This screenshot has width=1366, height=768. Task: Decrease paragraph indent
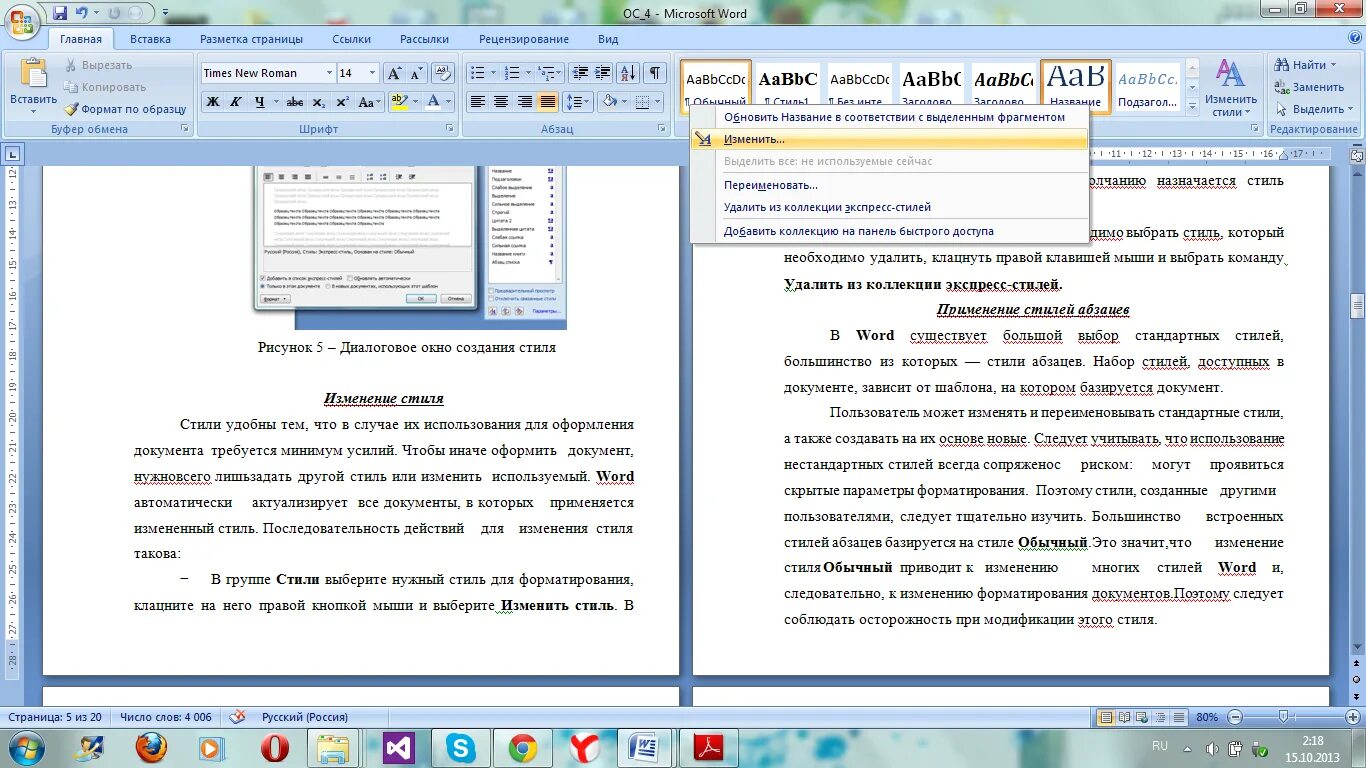click(x=579, y=73)
